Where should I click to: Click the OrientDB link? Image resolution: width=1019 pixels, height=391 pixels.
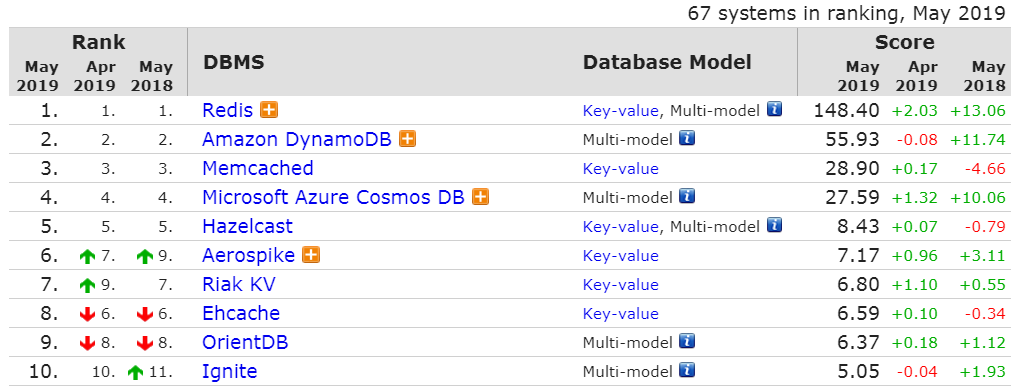245,342
